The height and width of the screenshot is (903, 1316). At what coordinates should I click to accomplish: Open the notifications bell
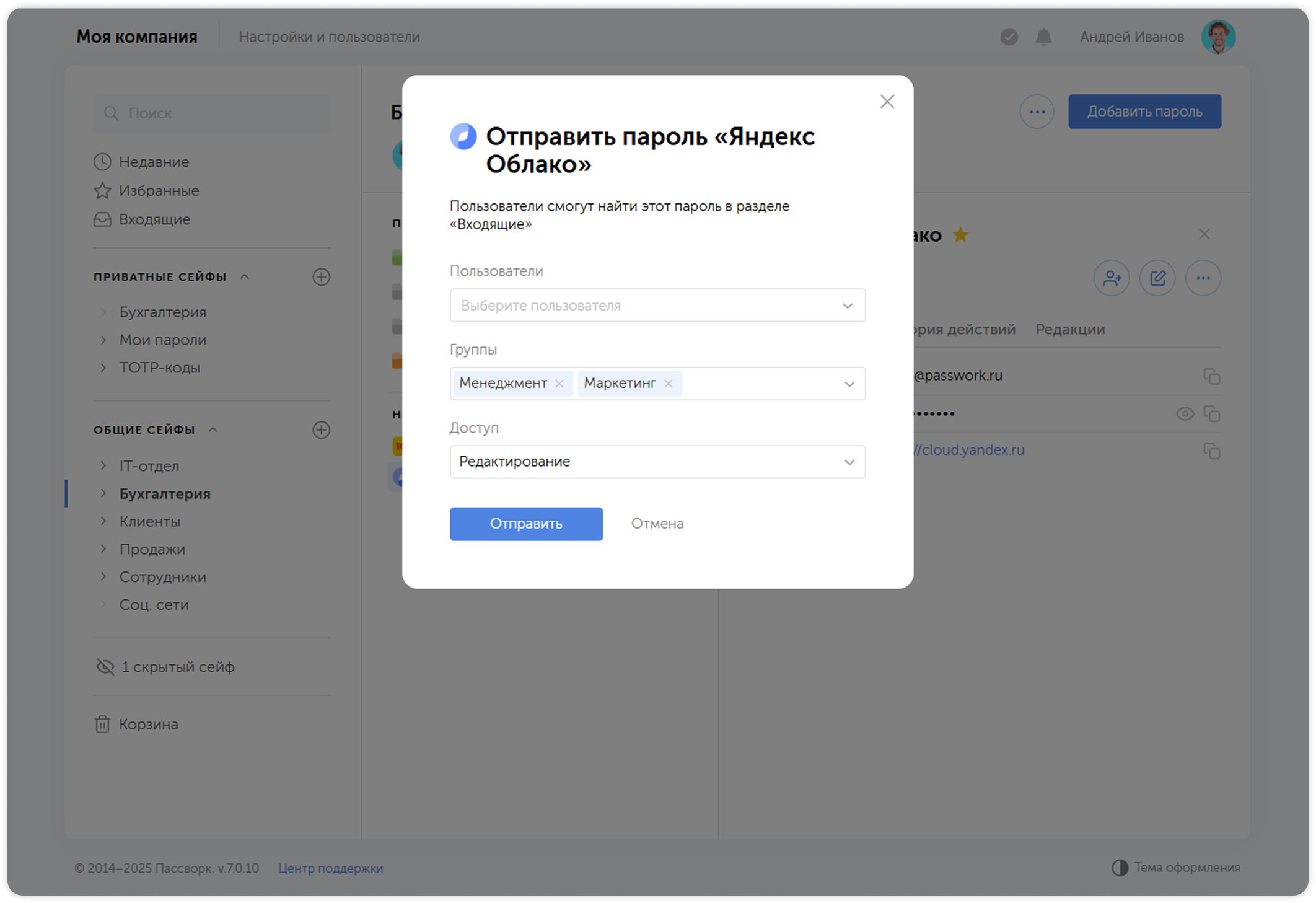[x=1043, y=37]
